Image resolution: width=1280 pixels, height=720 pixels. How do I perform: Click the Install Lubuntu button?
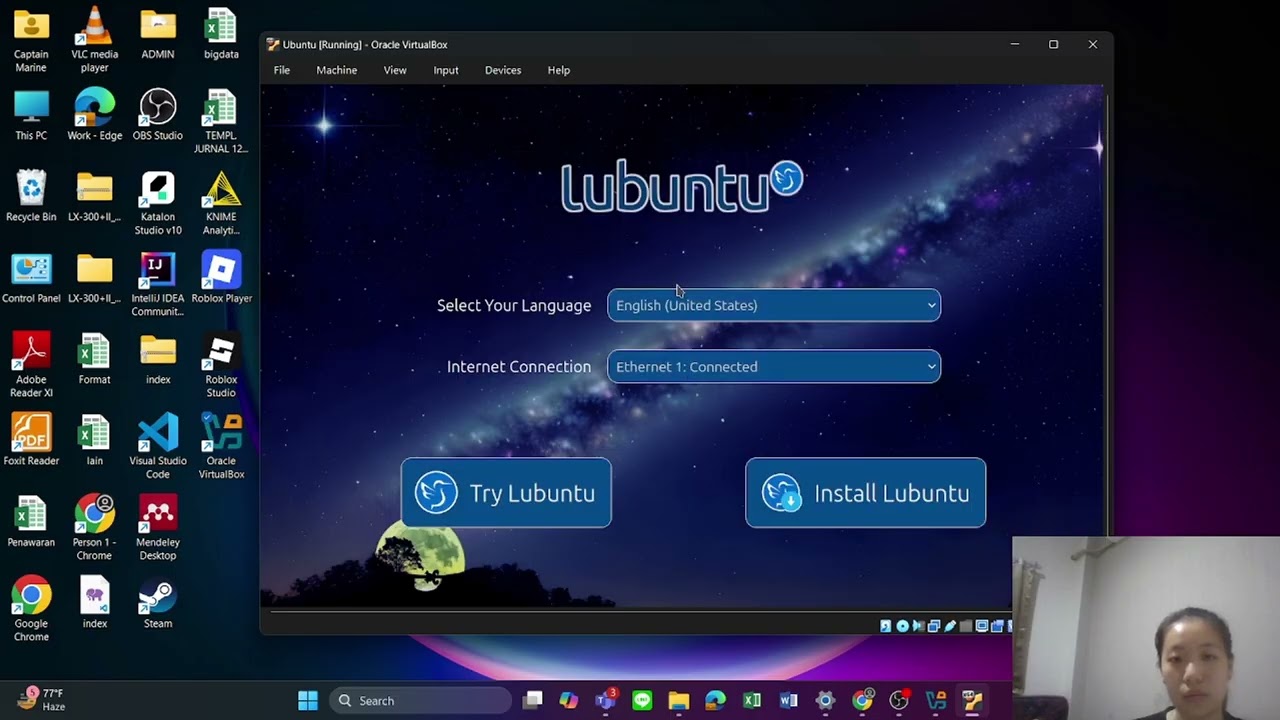pos(866,493)
